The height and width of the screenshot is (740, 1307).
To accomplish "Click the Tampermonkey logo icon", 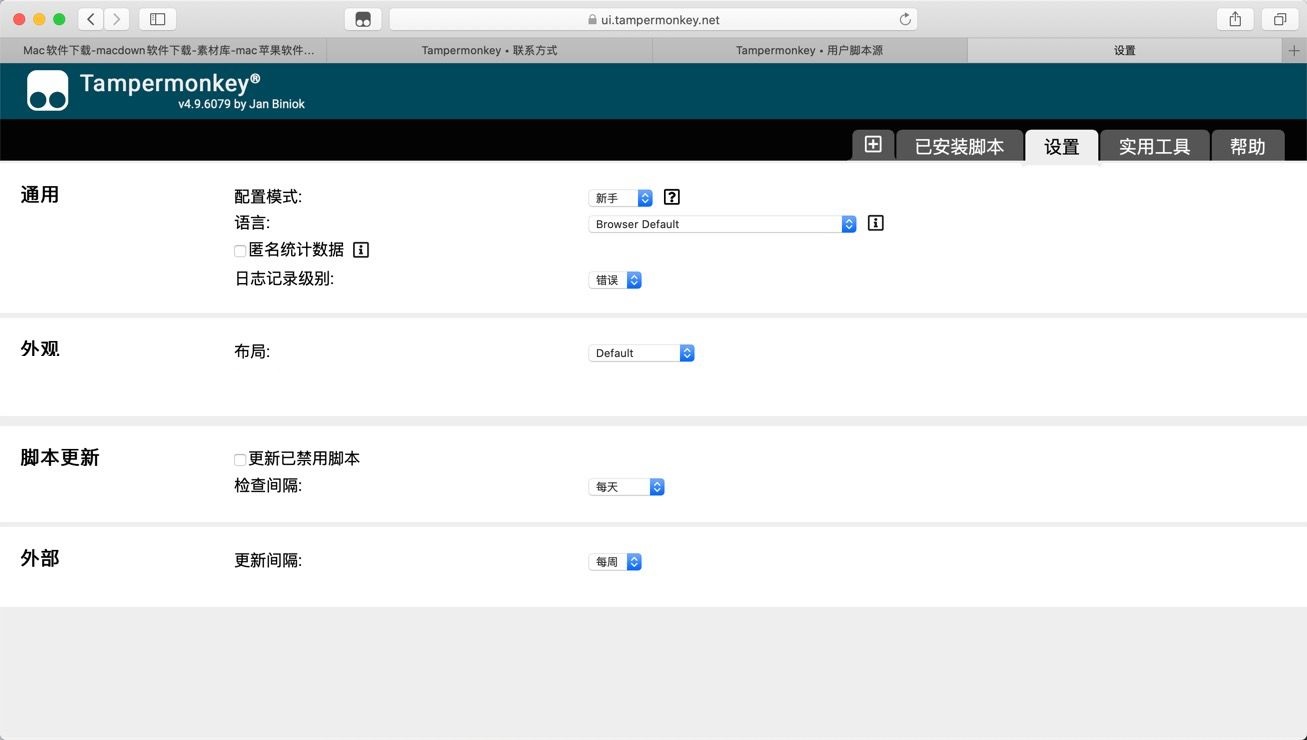I will [x=47, y=90].
